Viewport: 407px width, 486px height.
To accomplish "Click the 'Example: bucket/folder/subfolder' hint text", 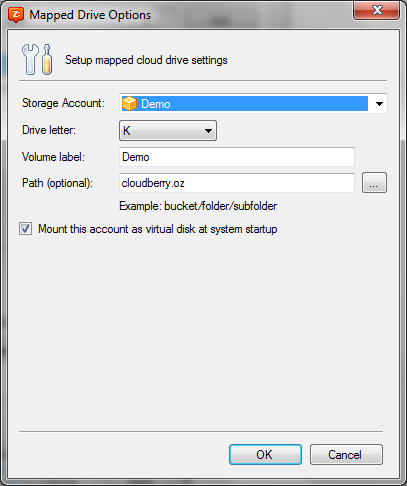I will click(198, 206).
